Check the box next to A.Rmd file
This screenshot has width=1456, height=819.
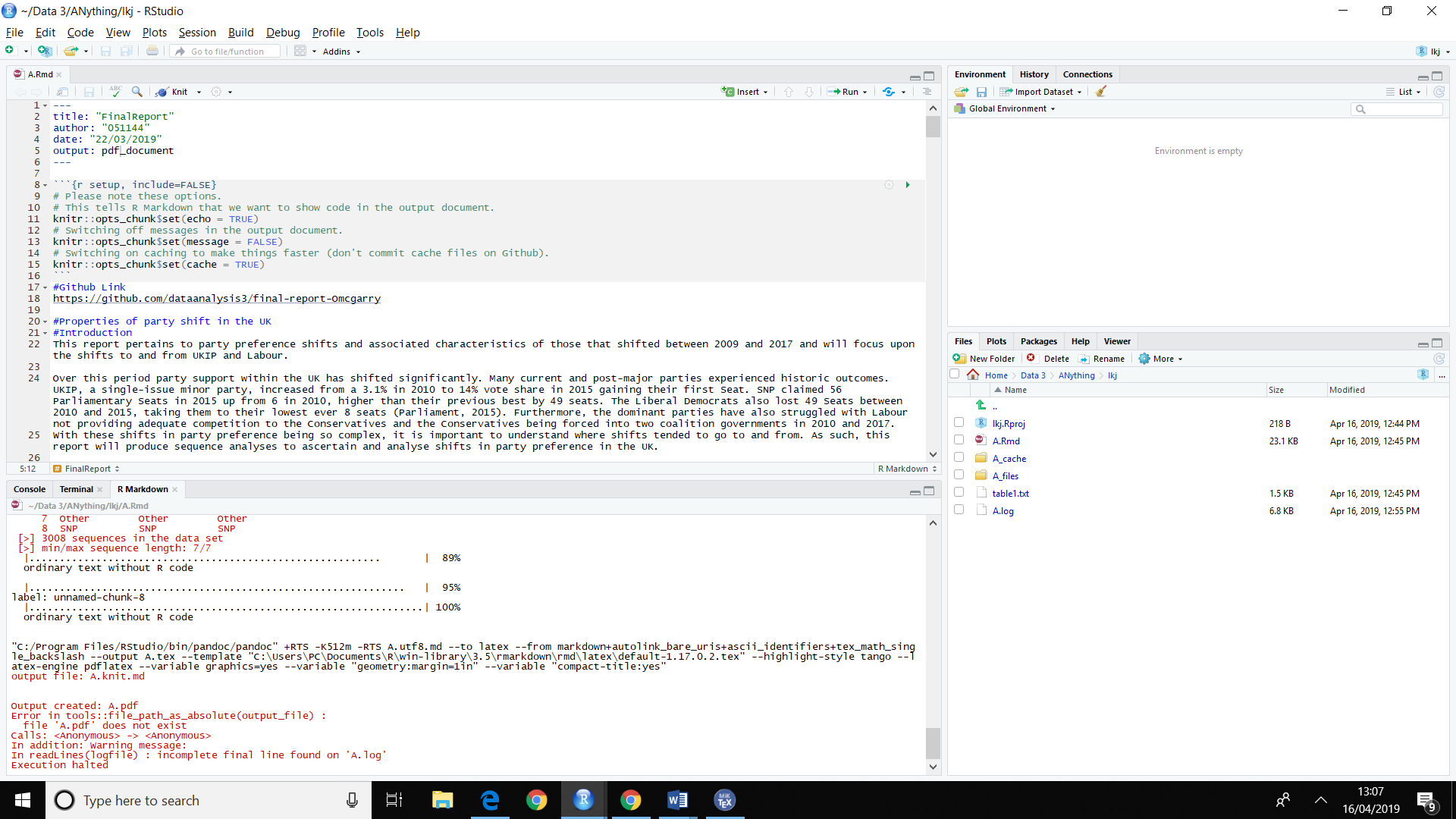pos(959,441)
